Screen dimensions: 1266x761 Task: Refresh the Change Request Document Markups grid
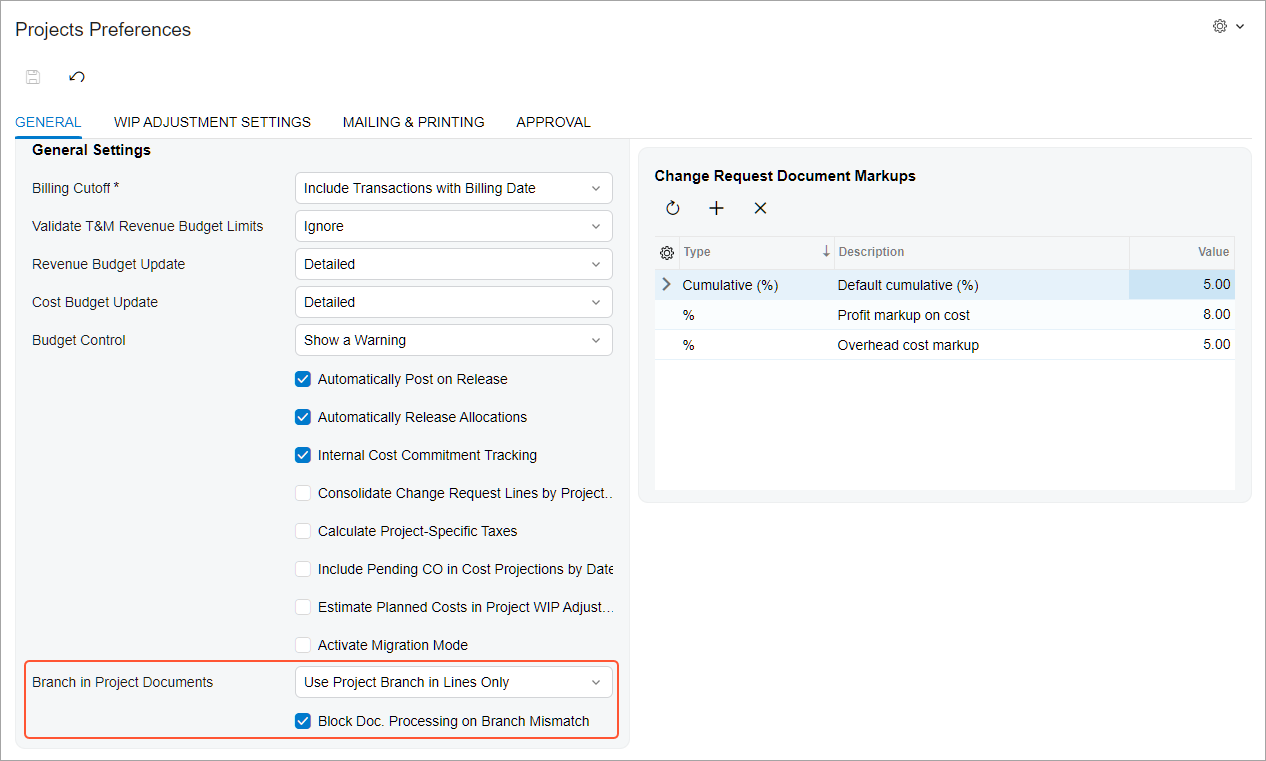point(673,208)
